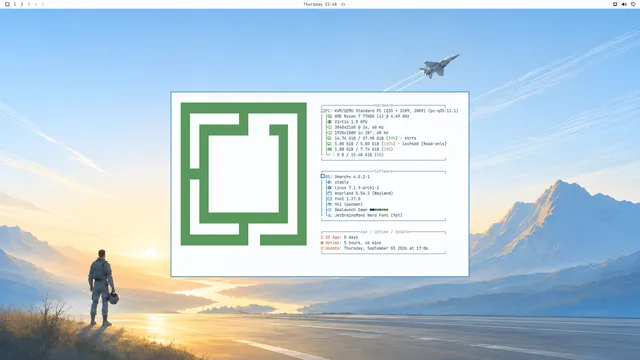Open the Omarchy menu icon in top bar

[x=7, y=4]
